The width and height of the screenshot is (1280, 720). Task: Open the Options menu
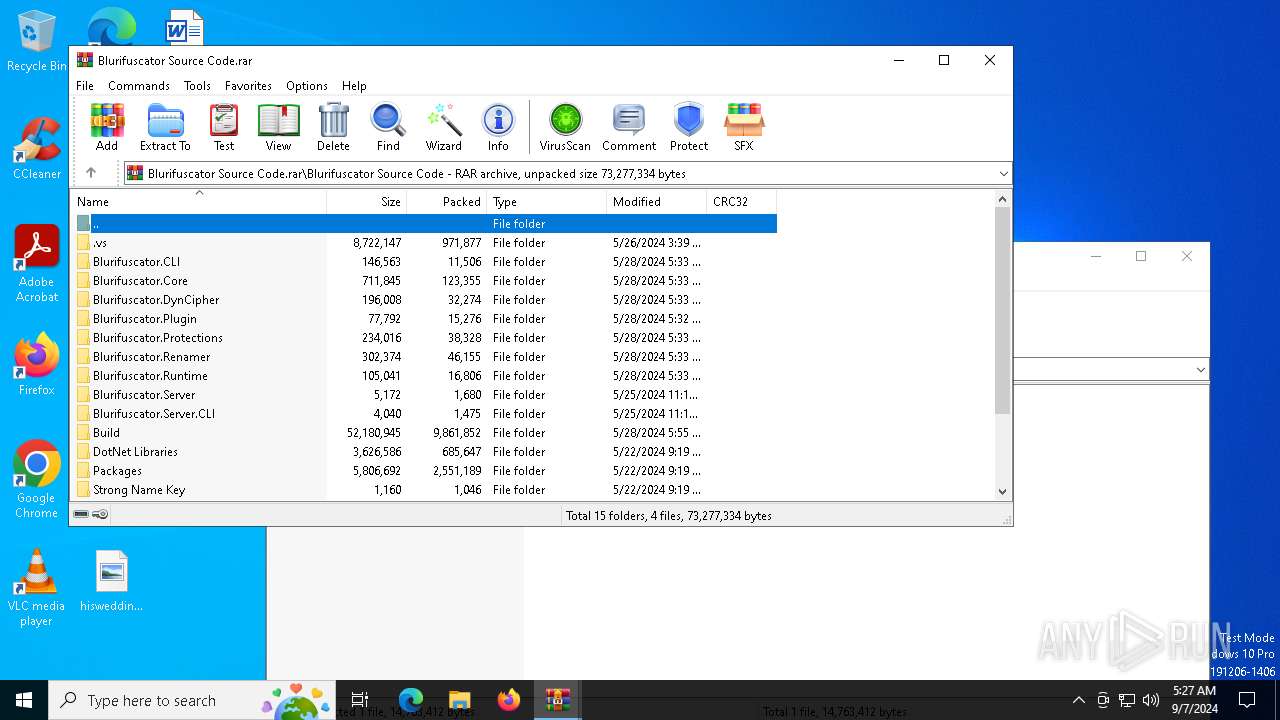coord(307,86)
